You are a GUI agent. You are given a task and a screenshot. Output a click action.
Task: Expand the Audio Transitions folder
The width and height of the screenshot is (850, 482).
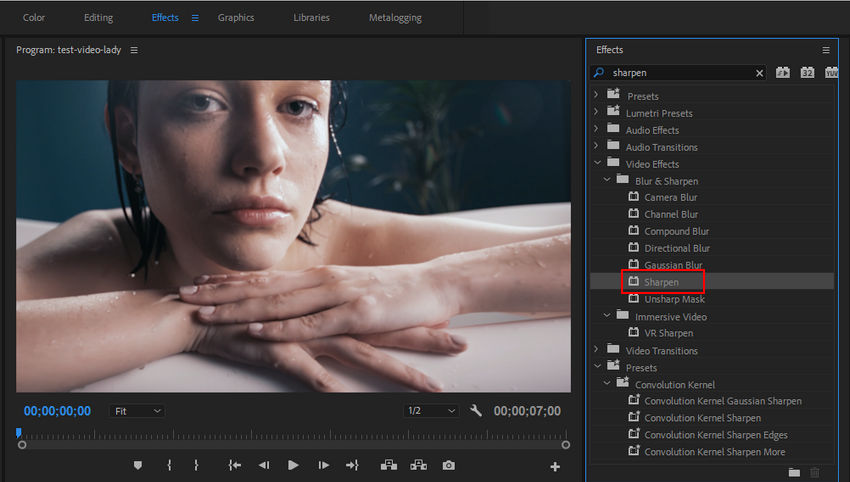tap(596, 145)
